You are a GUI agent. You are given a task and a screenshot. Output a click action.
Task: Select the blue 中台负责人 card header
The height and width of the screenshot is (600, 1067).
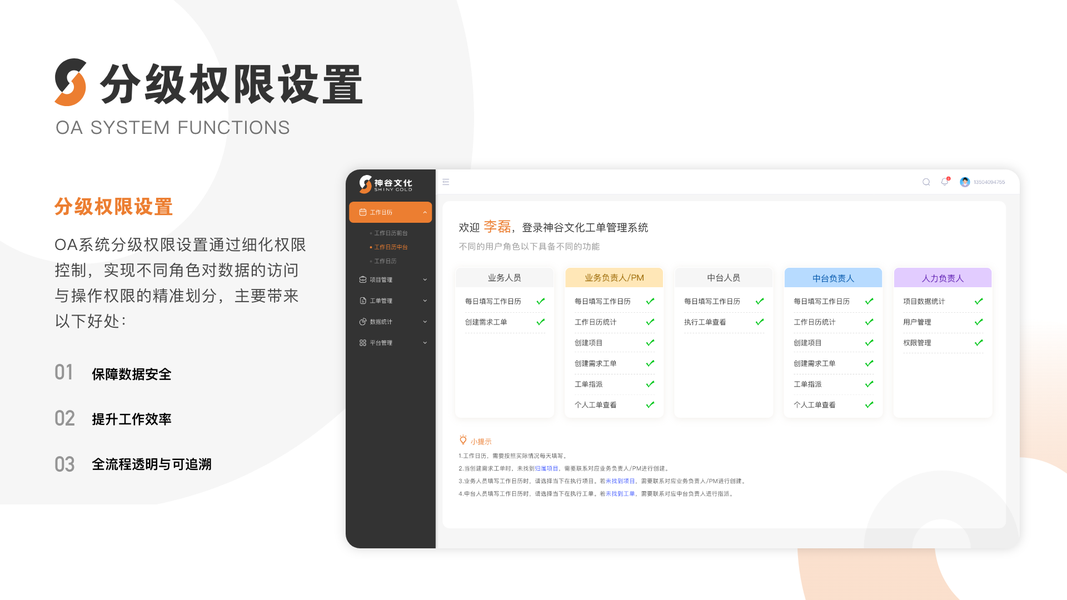(833, 278)
